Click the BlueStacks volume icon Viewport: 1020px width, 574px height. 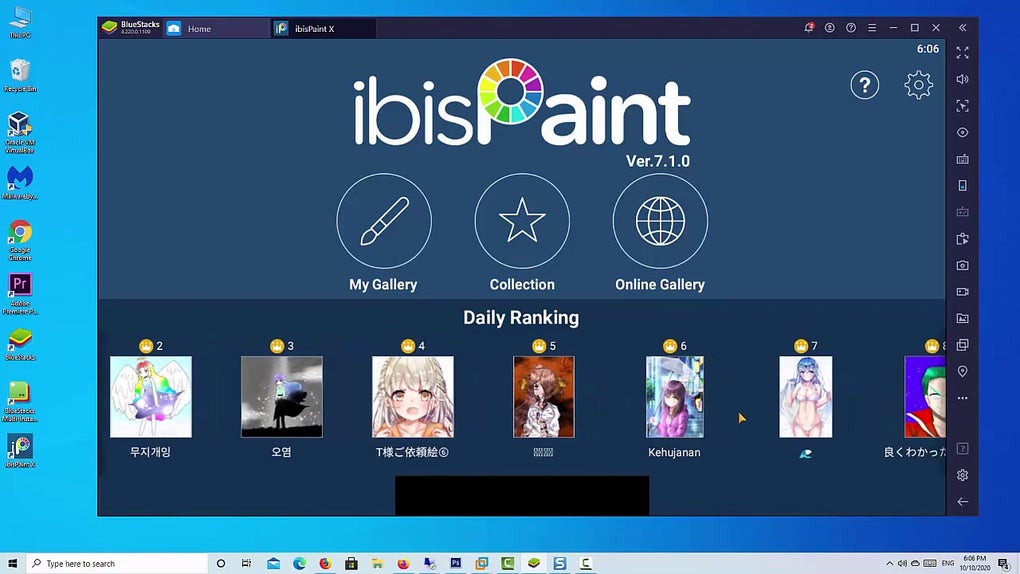pos(963,79)
